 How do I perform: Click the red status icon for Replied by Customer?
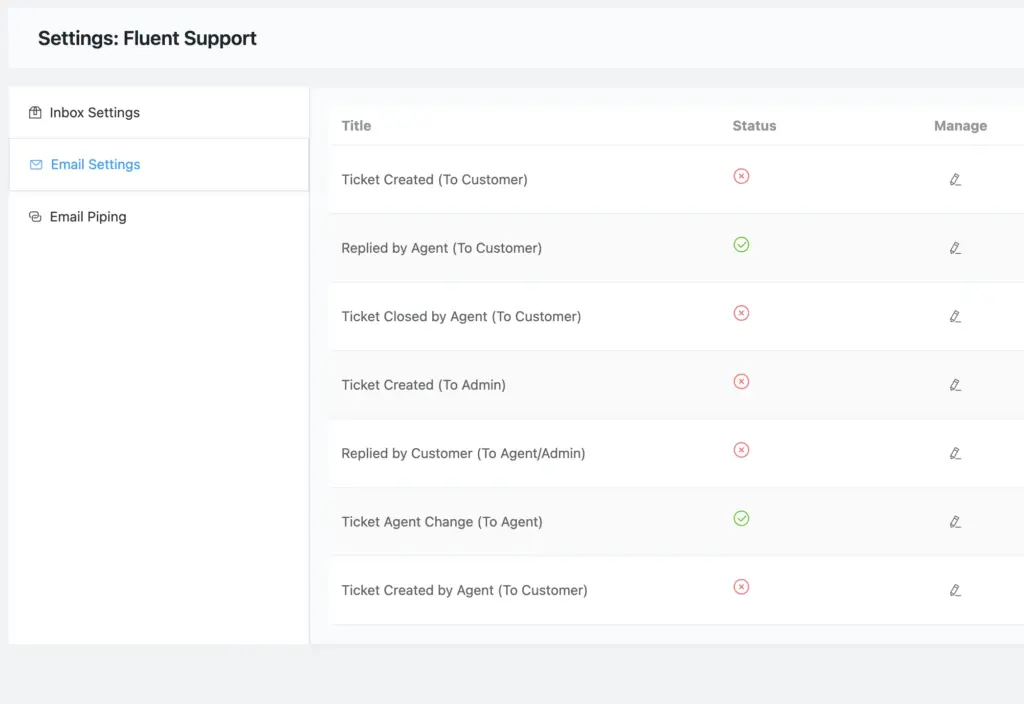click(x=741, y=450)
